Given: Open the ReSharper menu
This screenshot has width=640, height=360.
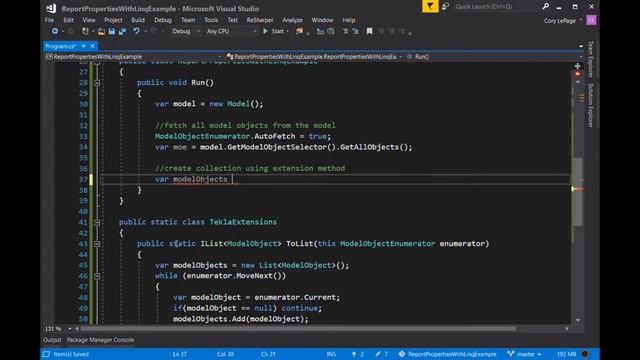Looking at the screenshot, I should (x=260, y=20).
